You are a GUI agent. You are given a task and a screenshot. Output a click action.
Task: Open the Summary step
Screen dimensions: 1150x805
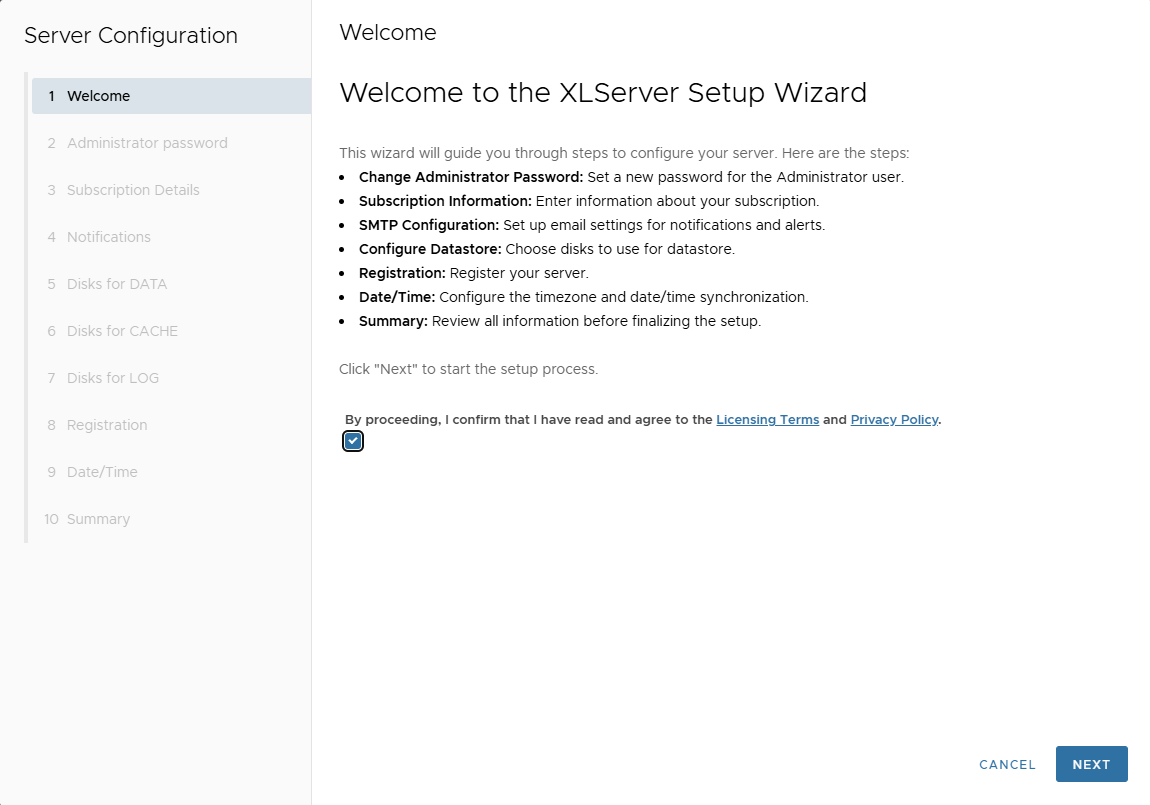100,519
